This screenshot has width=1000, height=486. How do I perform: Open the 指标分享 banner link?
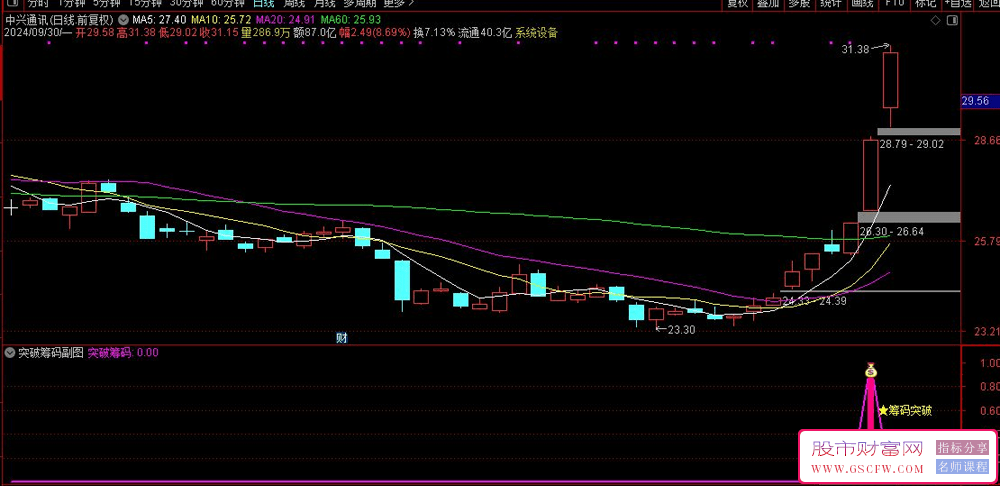coord(962,448)
